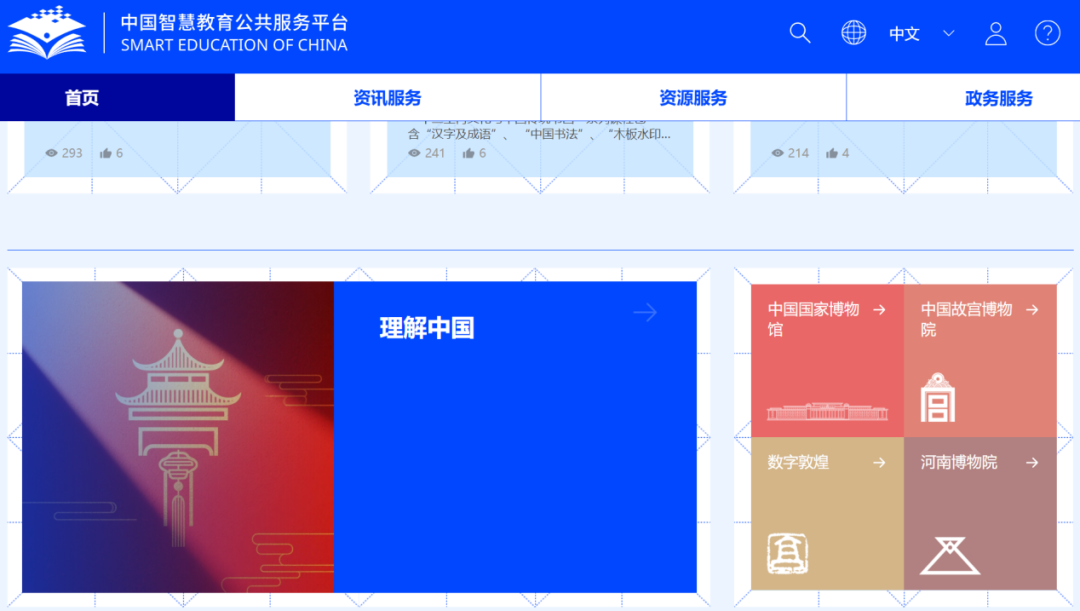The image size is (1080, 611).
Task: Like the card with 241 views
Action: 468,153
